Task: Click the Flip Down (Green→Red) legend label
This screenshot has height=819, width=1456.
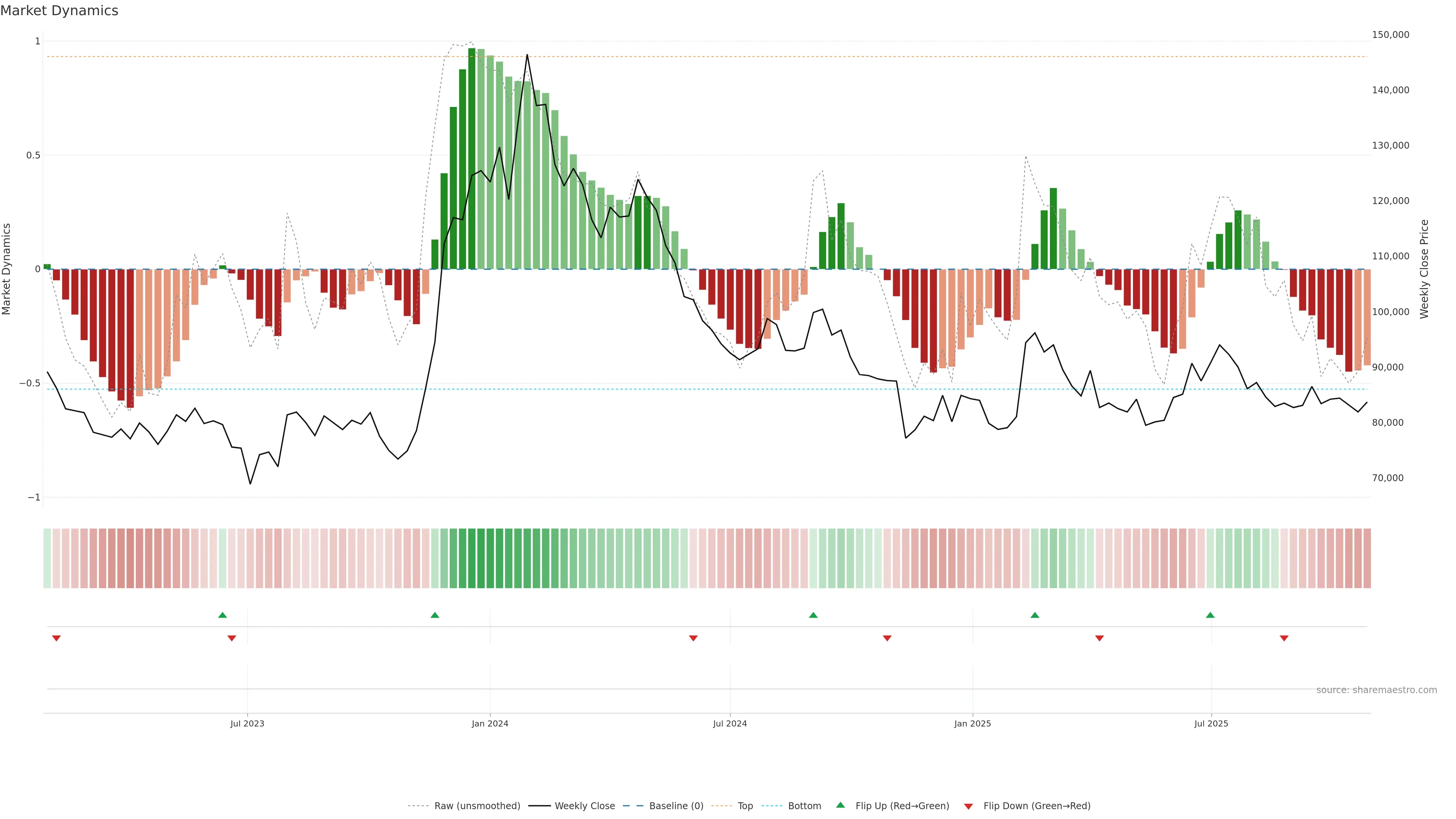Action: point(1037,806)
